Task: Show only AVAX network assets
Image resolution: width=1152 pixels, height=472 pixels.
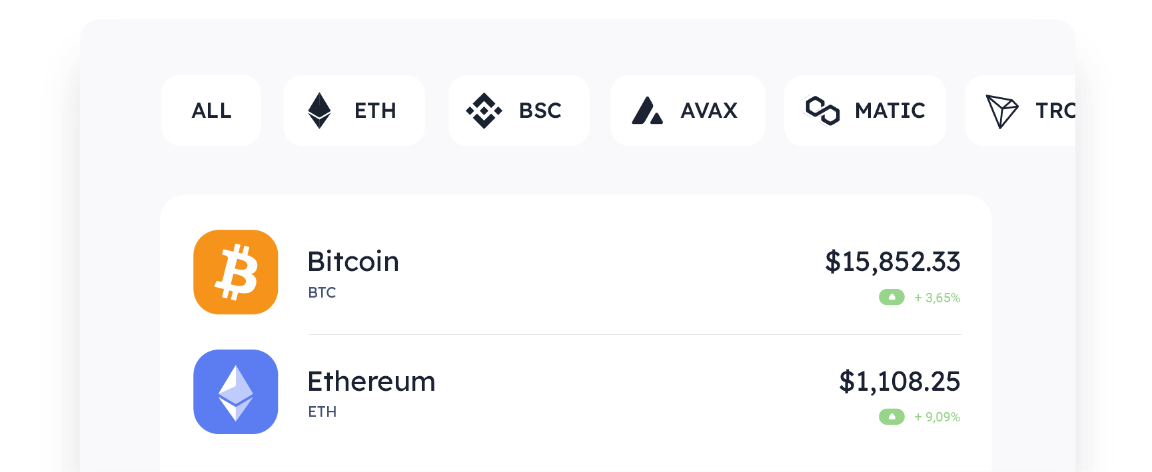Action: (x=708, y=110)
